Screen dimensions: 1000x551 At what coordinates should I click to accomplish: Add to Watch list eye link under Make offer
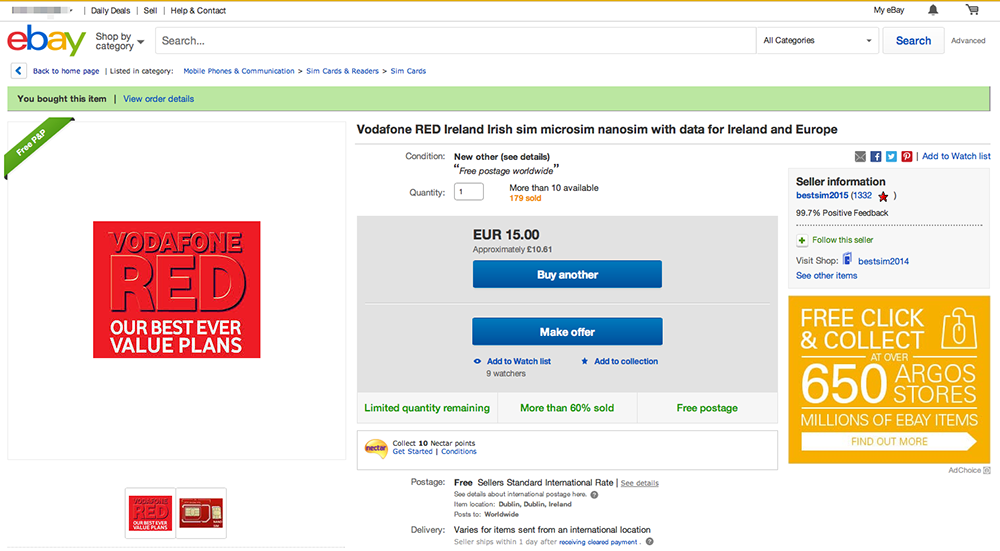tap(512, 361)
